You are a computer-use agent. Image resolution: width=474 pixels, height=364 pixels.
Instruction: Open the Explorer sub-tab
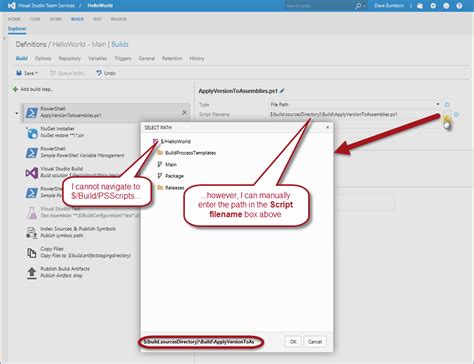17,29
